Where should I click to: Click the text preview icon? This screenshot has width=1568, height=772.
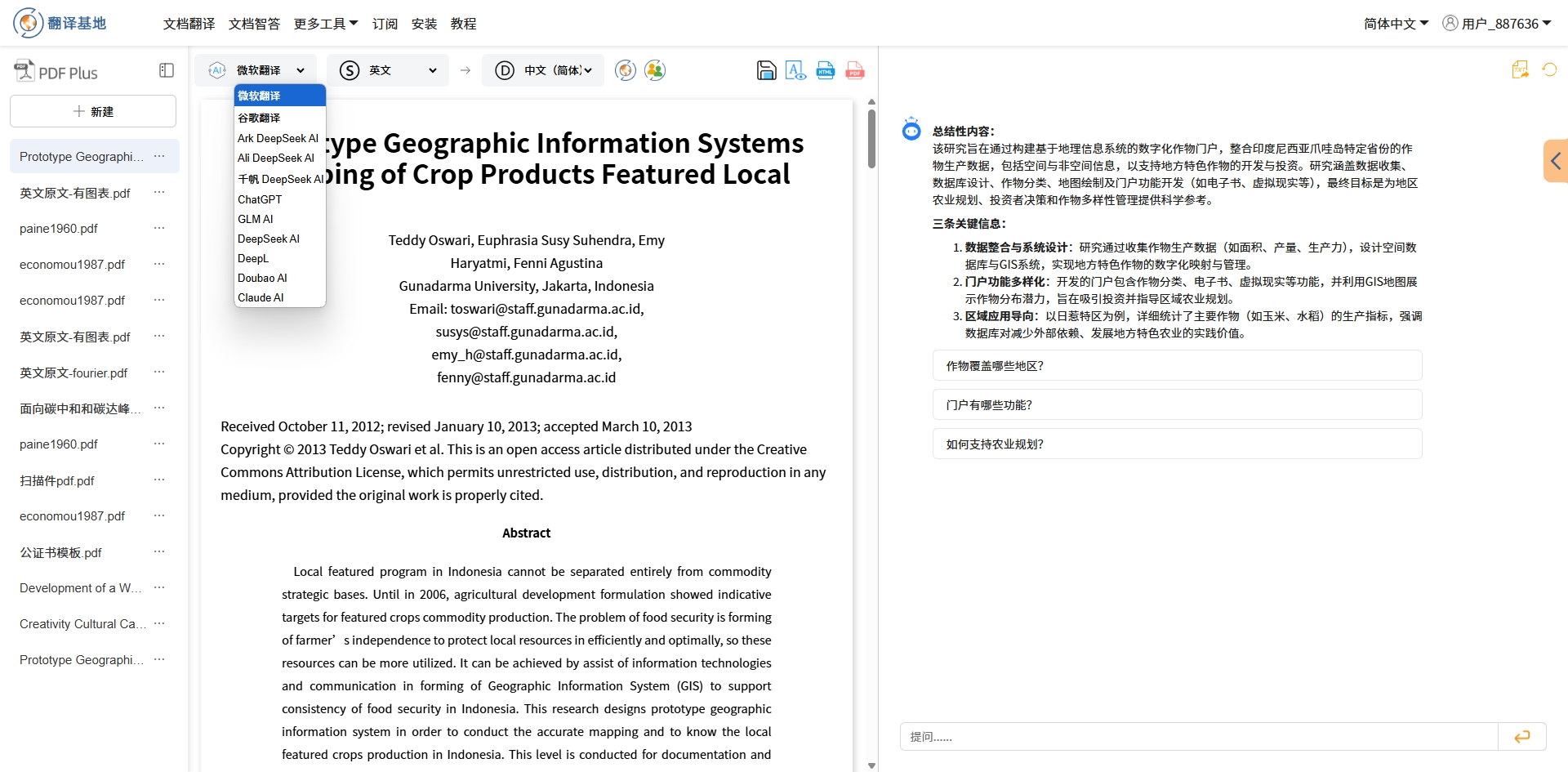pos(795,70)
